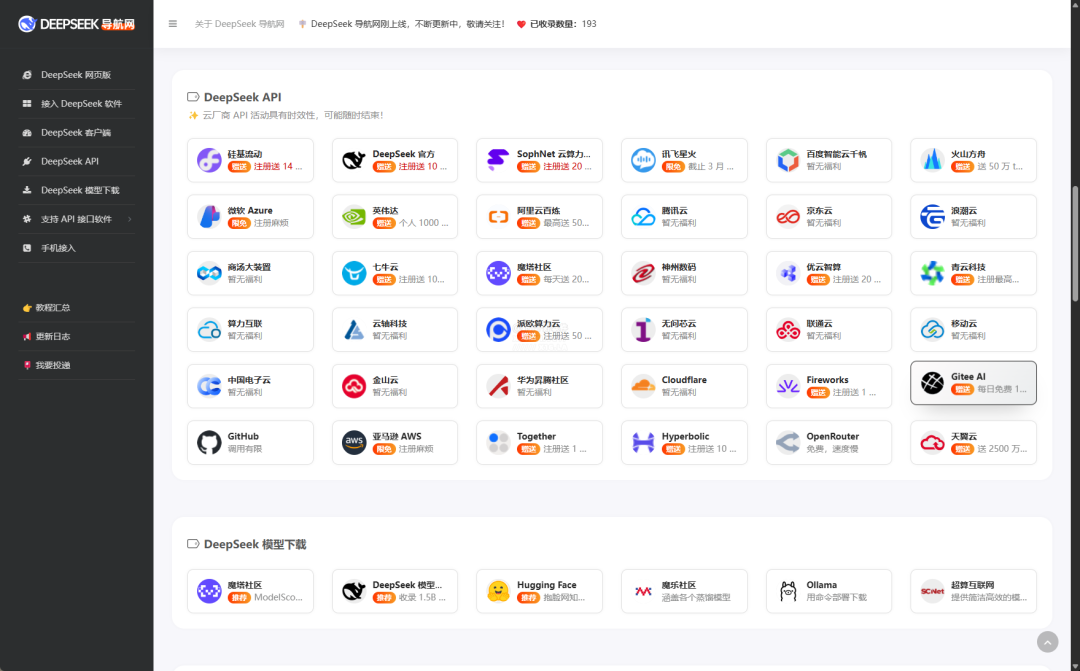
Task: Open the Together card
Action: (x=539, y=442)
